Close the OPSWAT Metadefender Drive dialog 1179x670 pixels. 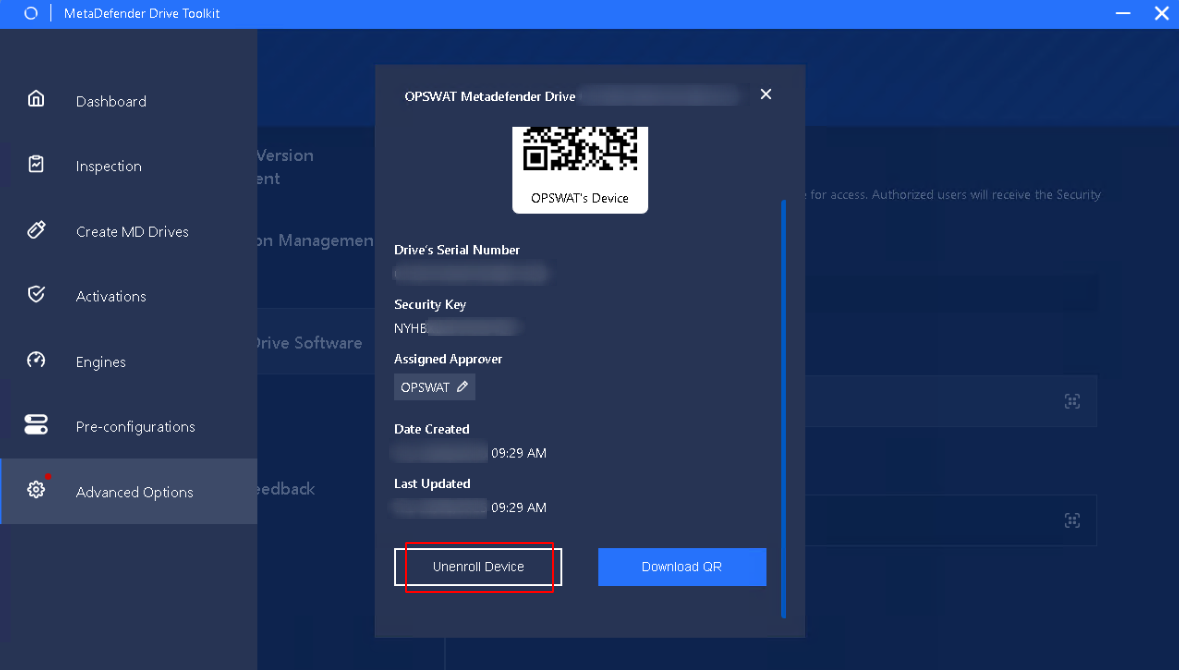coord(765,94)
